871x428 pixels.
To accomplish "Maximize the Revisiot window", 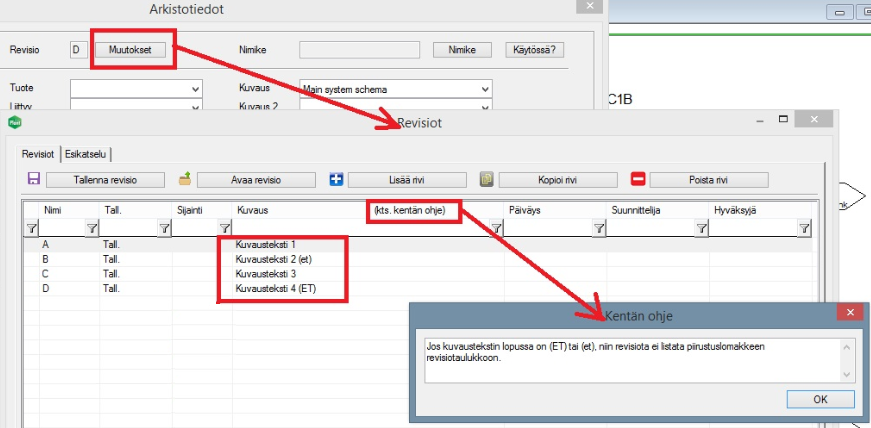I will [x=784, y=119].
